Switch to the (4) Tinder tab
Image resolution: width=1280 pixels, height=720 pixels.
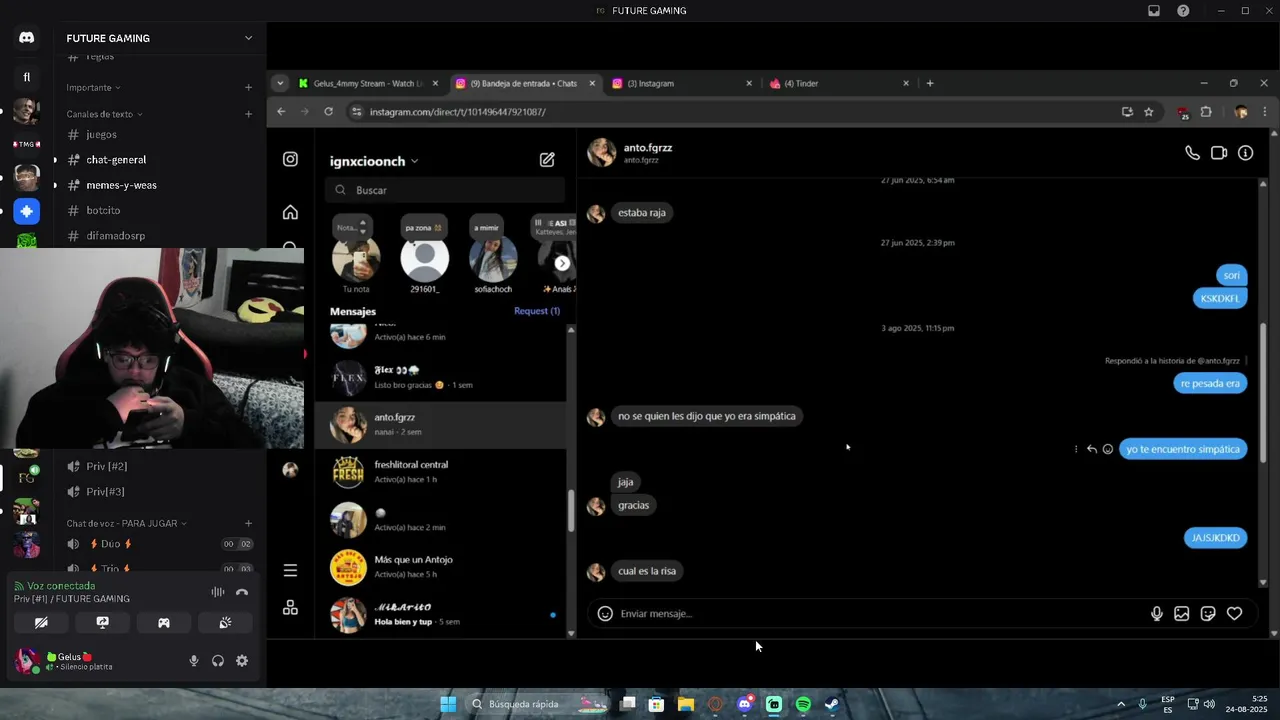pos(839,83)
